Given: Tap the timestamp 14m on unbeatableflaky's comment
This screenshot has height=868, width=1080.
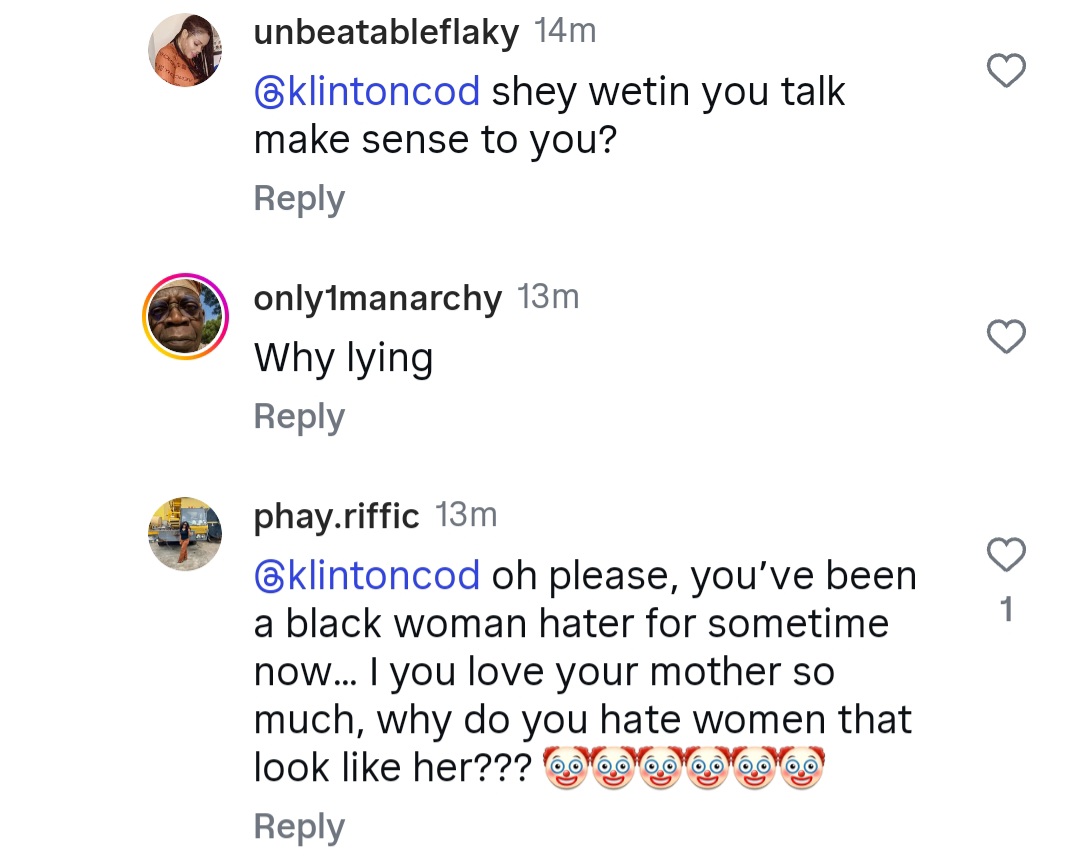Looking at the screenshot, I should (564, 30).
